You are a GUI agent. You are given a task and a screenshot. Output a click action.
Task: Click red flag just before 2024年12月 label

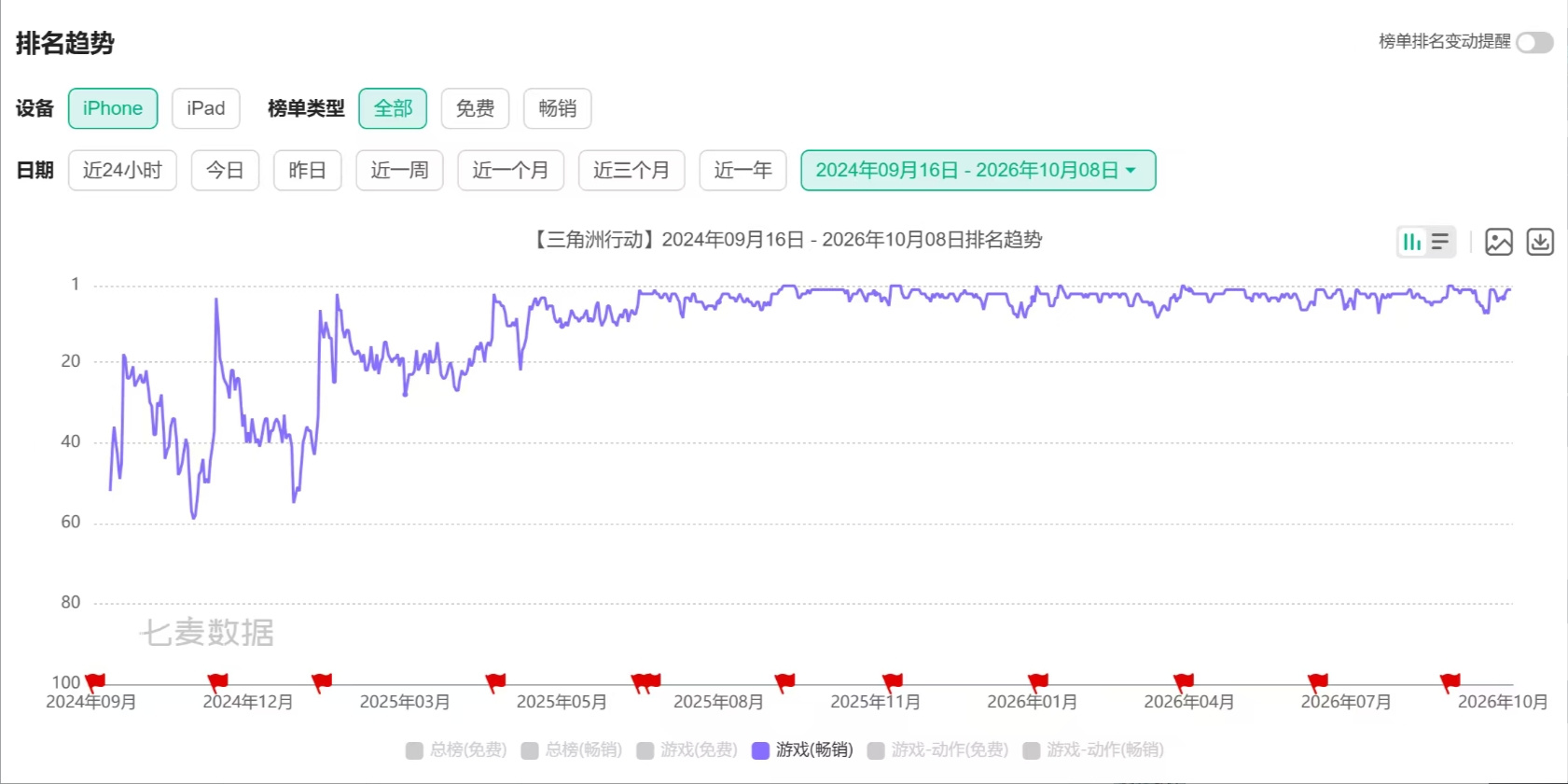(217, 683)
